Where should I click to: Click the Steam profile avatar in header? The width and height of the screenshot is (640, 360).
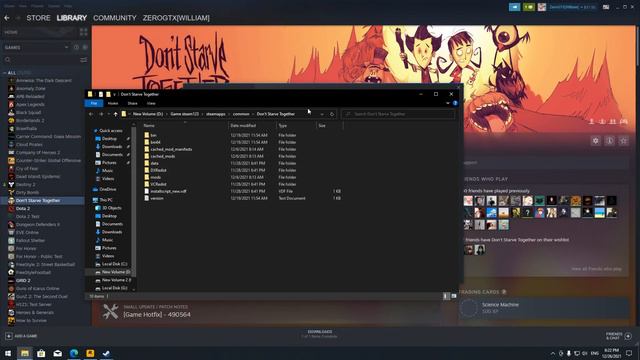pyautogui.click(x=542, y=7)
